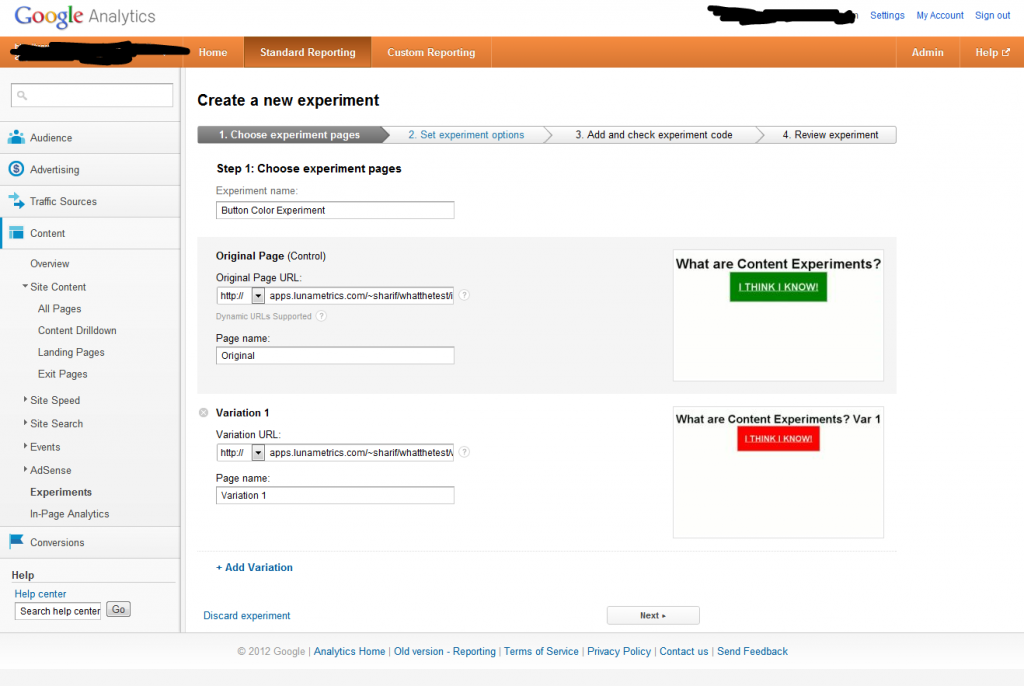The width and height of the screenshot is (1024, 686).
Task: Select Landing Pages in sidebar
Action: [x=71, y=352]
